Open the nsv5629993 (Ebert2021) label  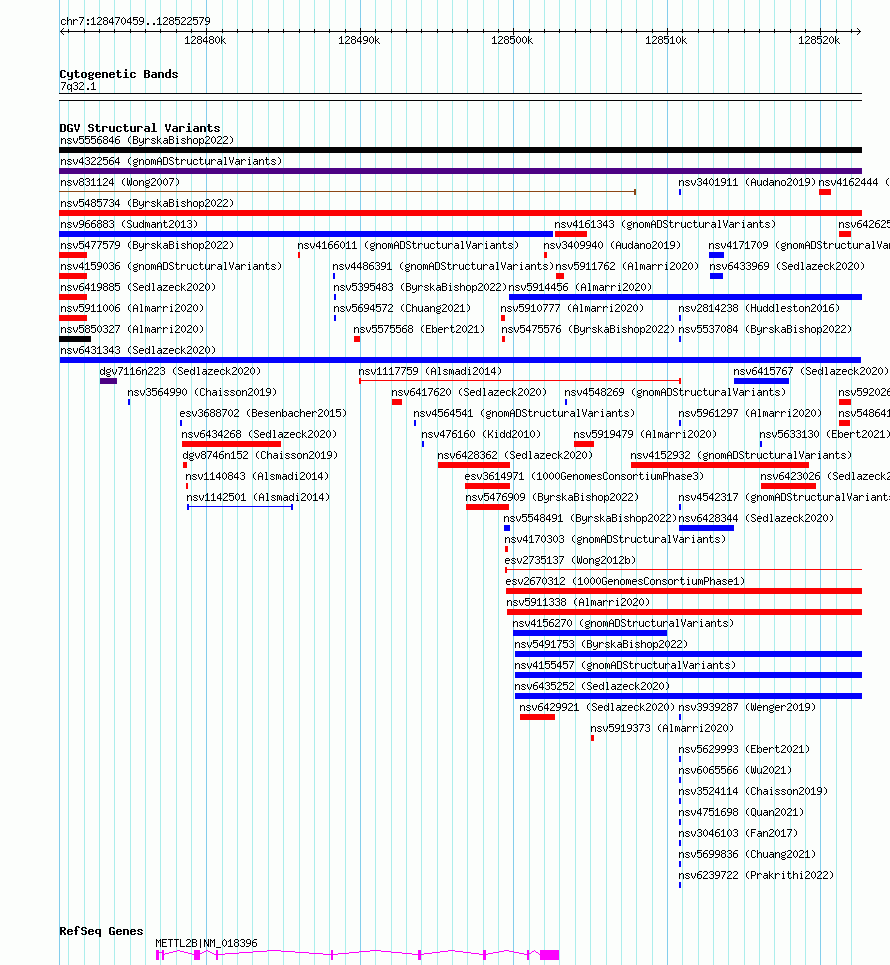tap(744, 749)
